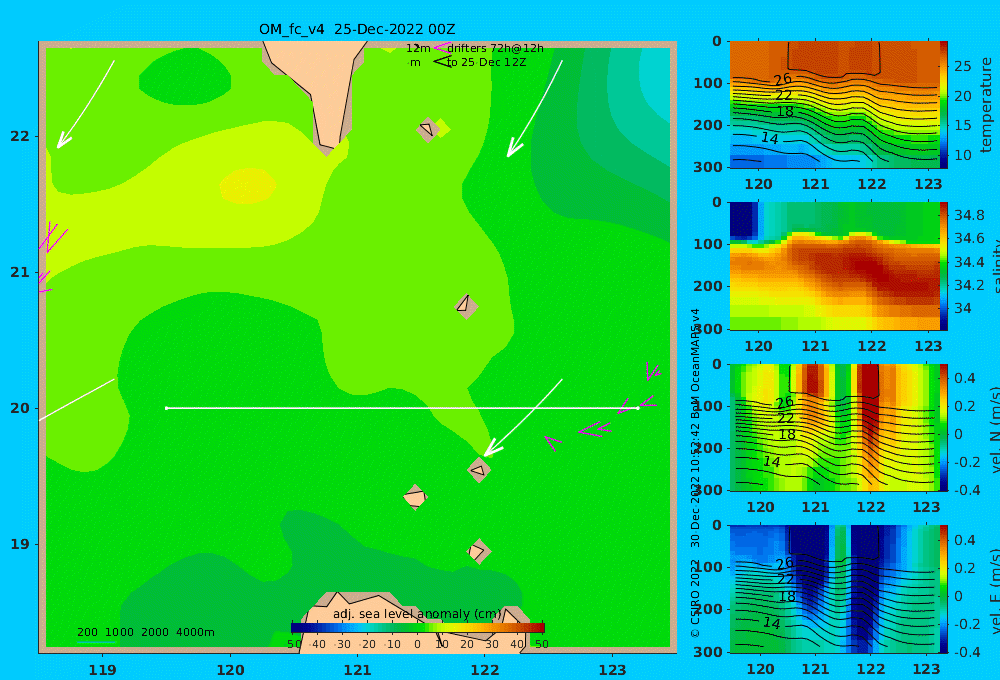Image resolution: width=1000 pixels, height=680 pixels.
Task: Click the white transect line at latitude 20
Action: (402, 408)
